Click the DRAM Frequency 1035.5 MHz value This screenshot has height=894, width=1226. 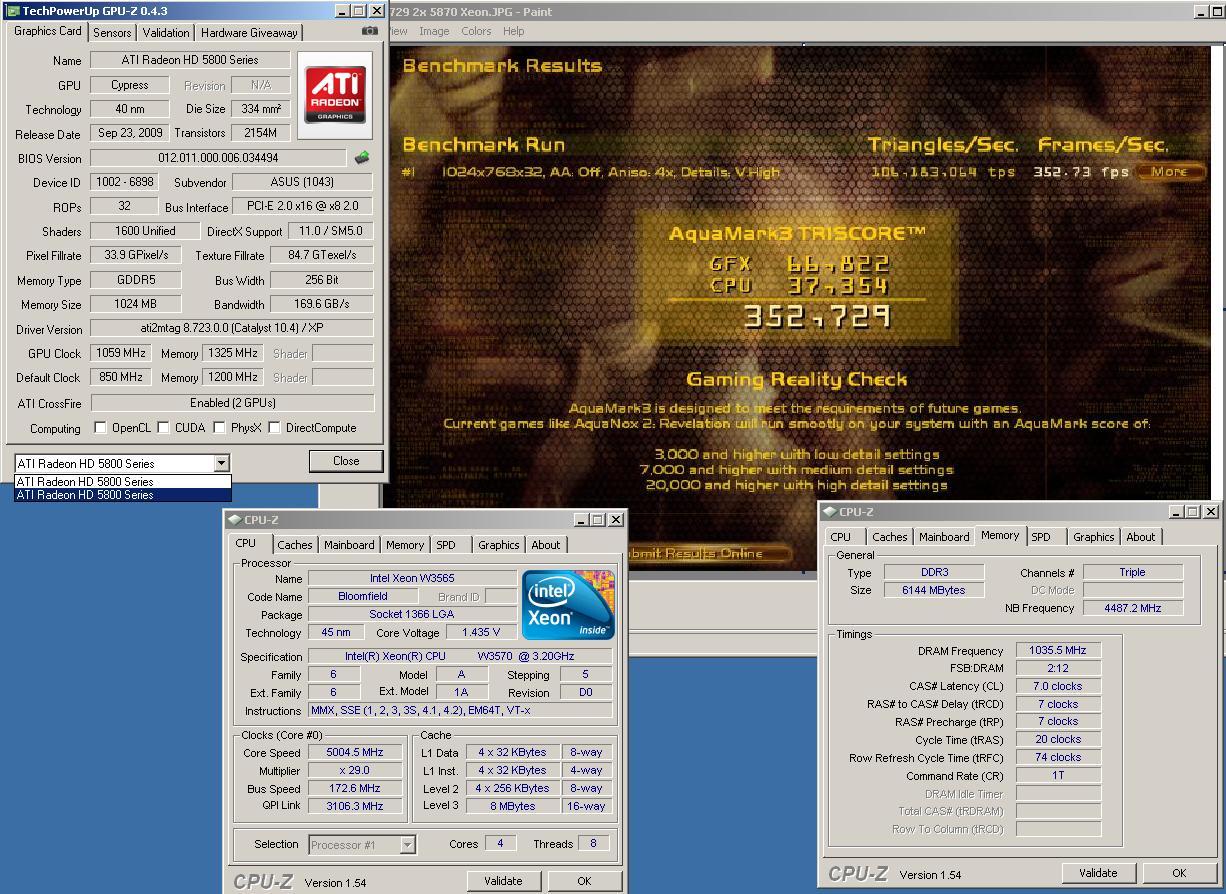click(1058, 650)
